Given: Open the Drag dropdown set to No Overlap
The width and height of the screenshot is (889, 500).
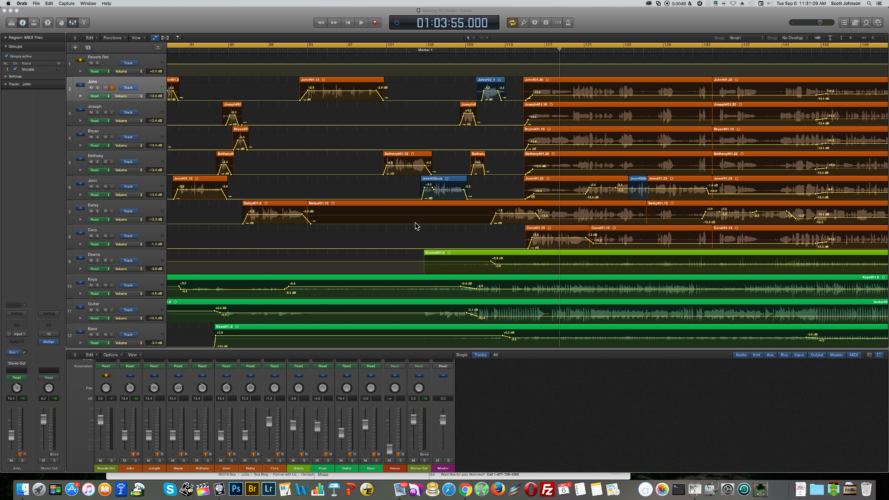Looking at the screenshot, I should coord(795,38).
